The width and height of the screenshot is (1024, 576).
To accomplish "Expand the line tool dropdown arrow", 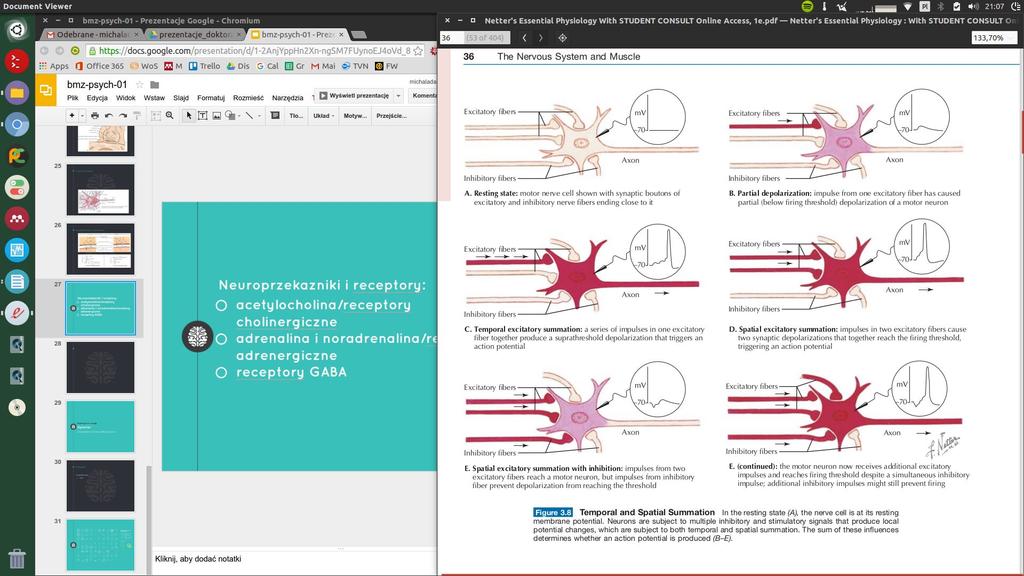I will (x=259, y=116).
